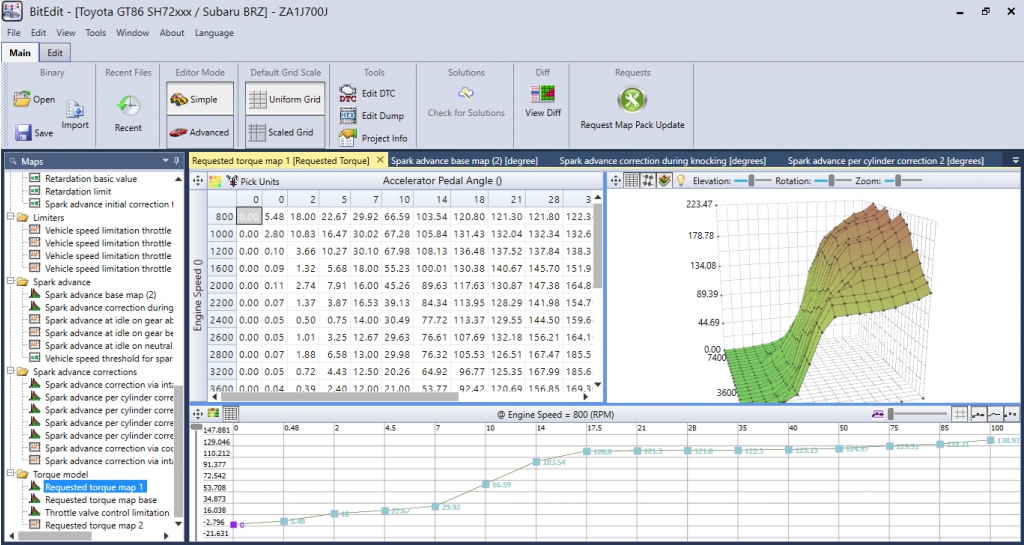This screenshot has height=545, width=1024.
Task: Collapse the Torque model folder
Action: pyautogui.click(x=11, y=475)
